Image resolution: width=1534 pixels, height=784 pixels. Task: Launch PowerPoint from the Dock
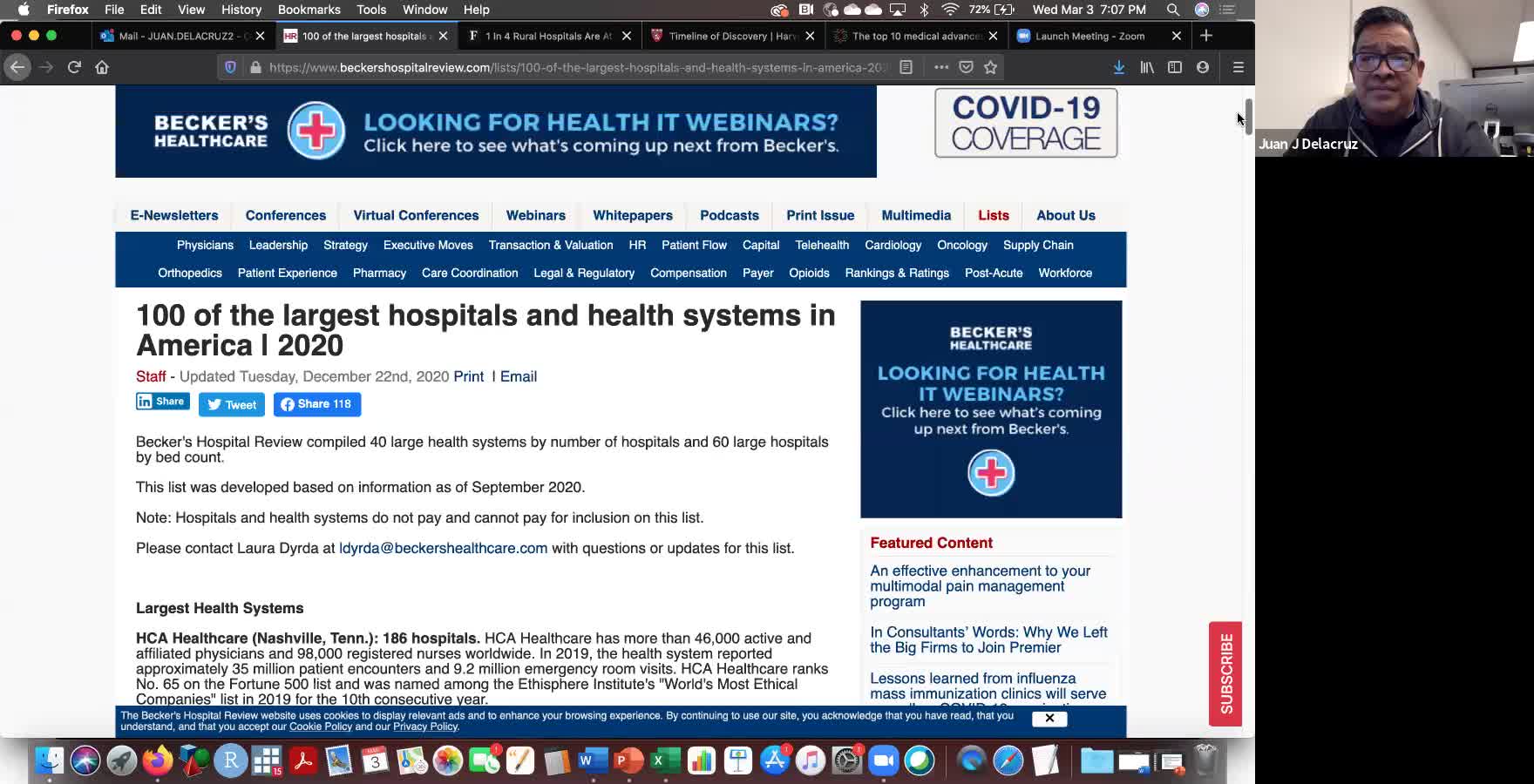click(x=628, y=760)
